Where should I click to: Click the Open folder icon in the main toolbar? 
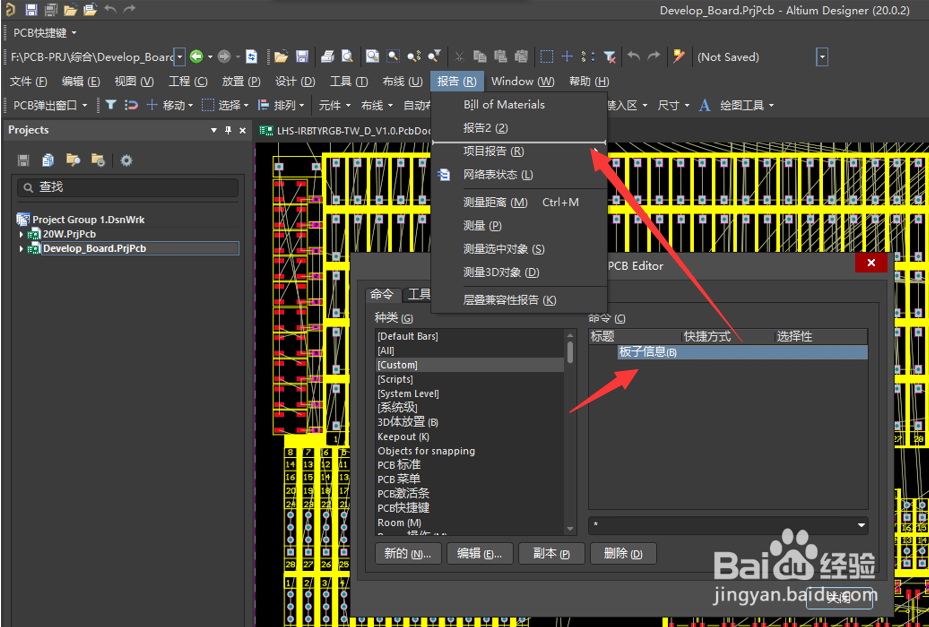[281, 57]
